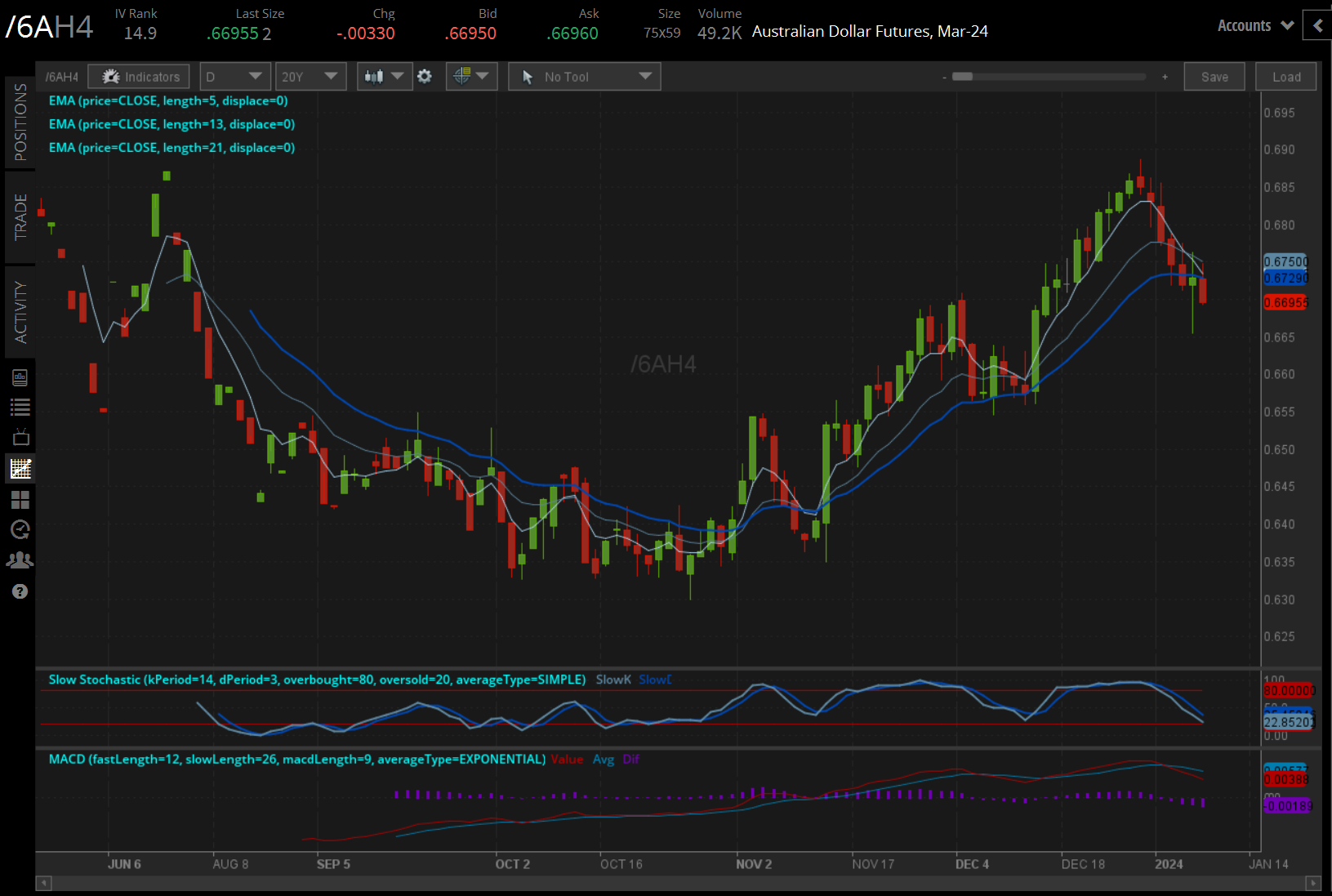Click the Save button
Screen dimensions: 1332x896
(x=1214, y=76)
